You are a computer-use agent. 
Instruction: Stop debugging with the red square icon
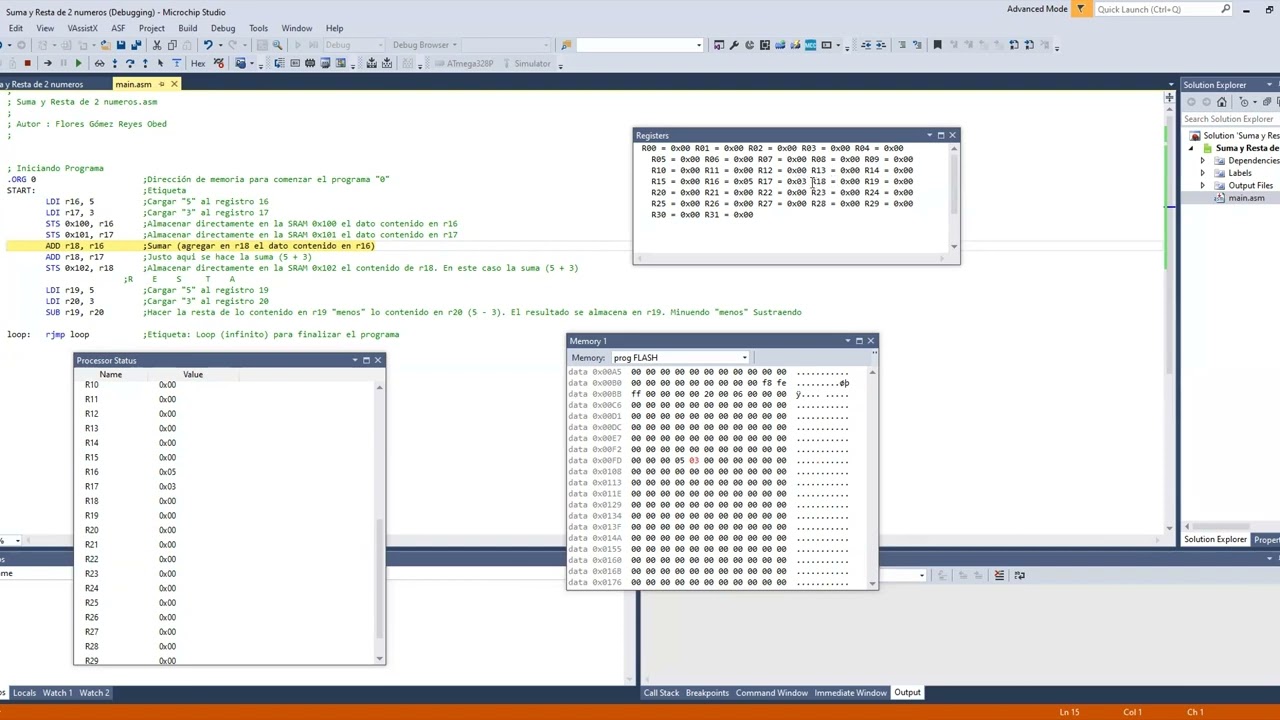27,63
